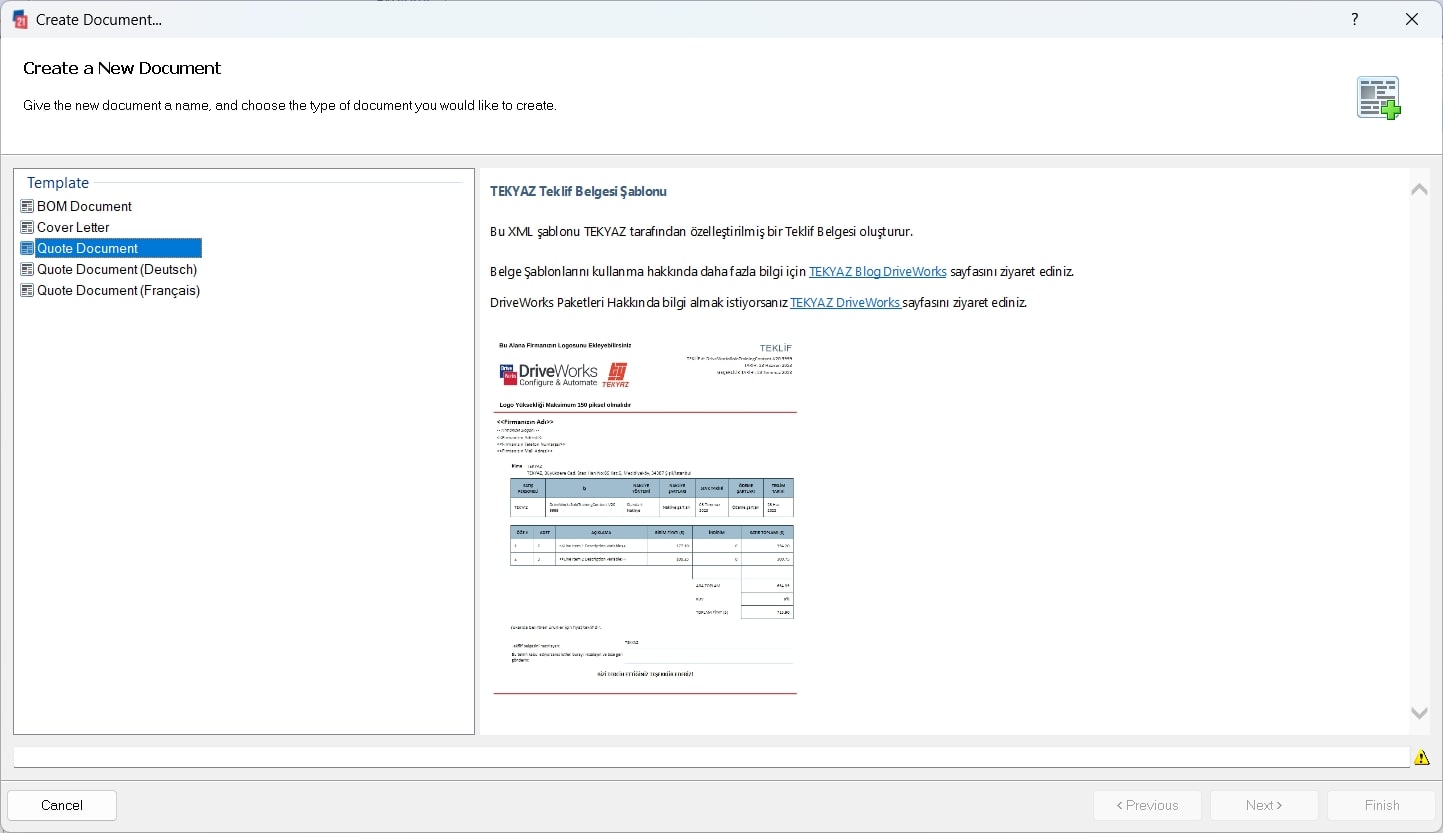Click the new document icon in header

(1379, 98)
